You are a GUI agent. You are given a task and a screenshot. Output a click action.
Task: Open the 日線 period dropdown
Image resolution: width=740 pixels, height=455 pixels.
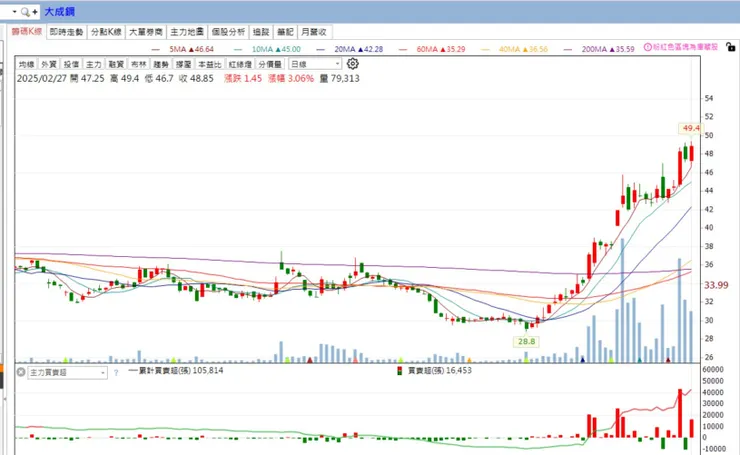(x=315, y=64)
